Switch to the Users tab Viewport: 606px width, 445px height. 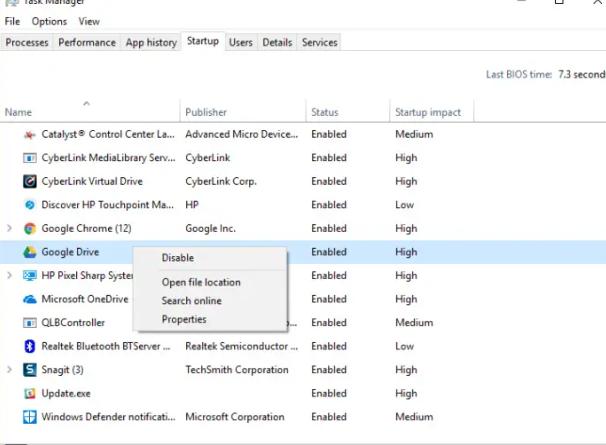click(240, 42)
